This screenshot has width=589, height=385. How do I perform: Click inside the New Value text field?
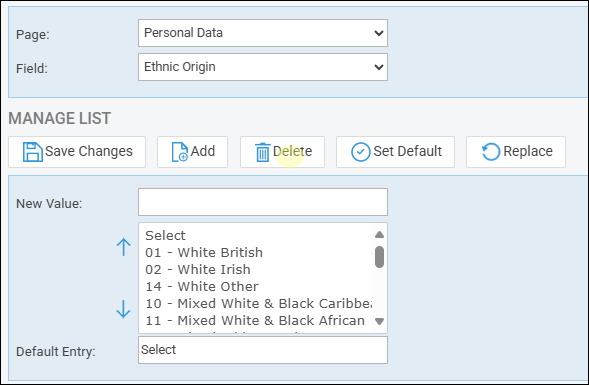(x=263, y=202)
